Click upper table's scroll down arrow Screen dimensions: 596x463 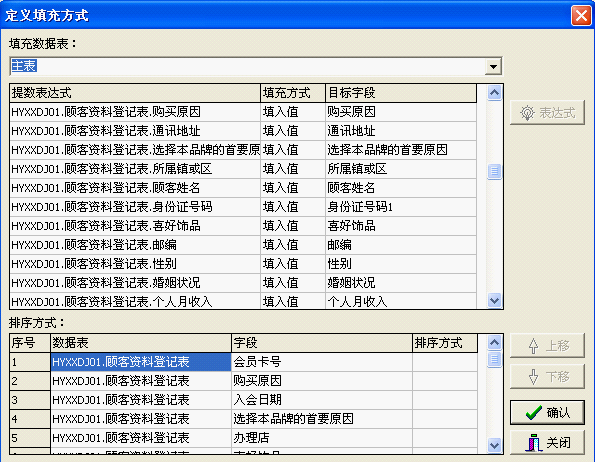494,300
